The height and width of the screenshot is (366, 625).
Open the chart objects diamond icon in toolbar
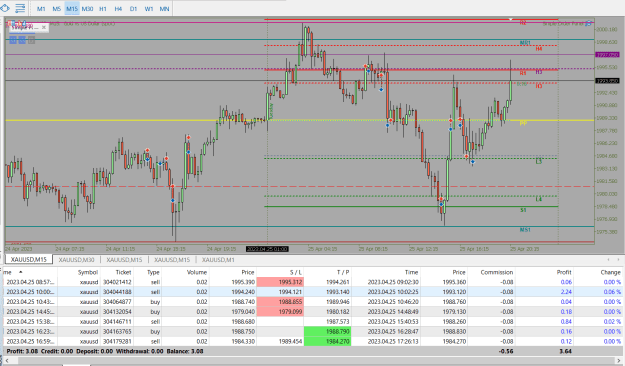point(4,8)
